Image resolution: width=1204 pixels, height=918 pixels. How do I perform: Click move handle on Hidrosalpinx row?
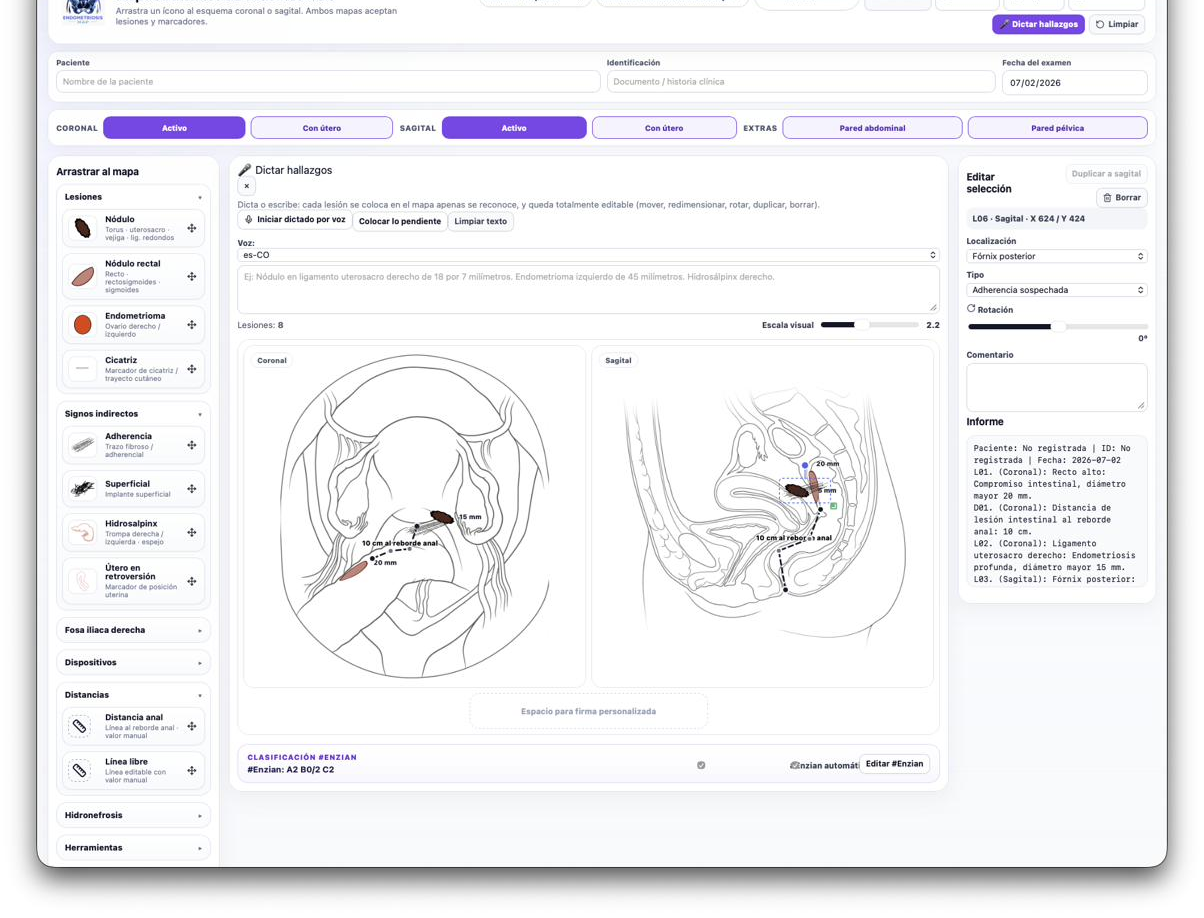191,533
